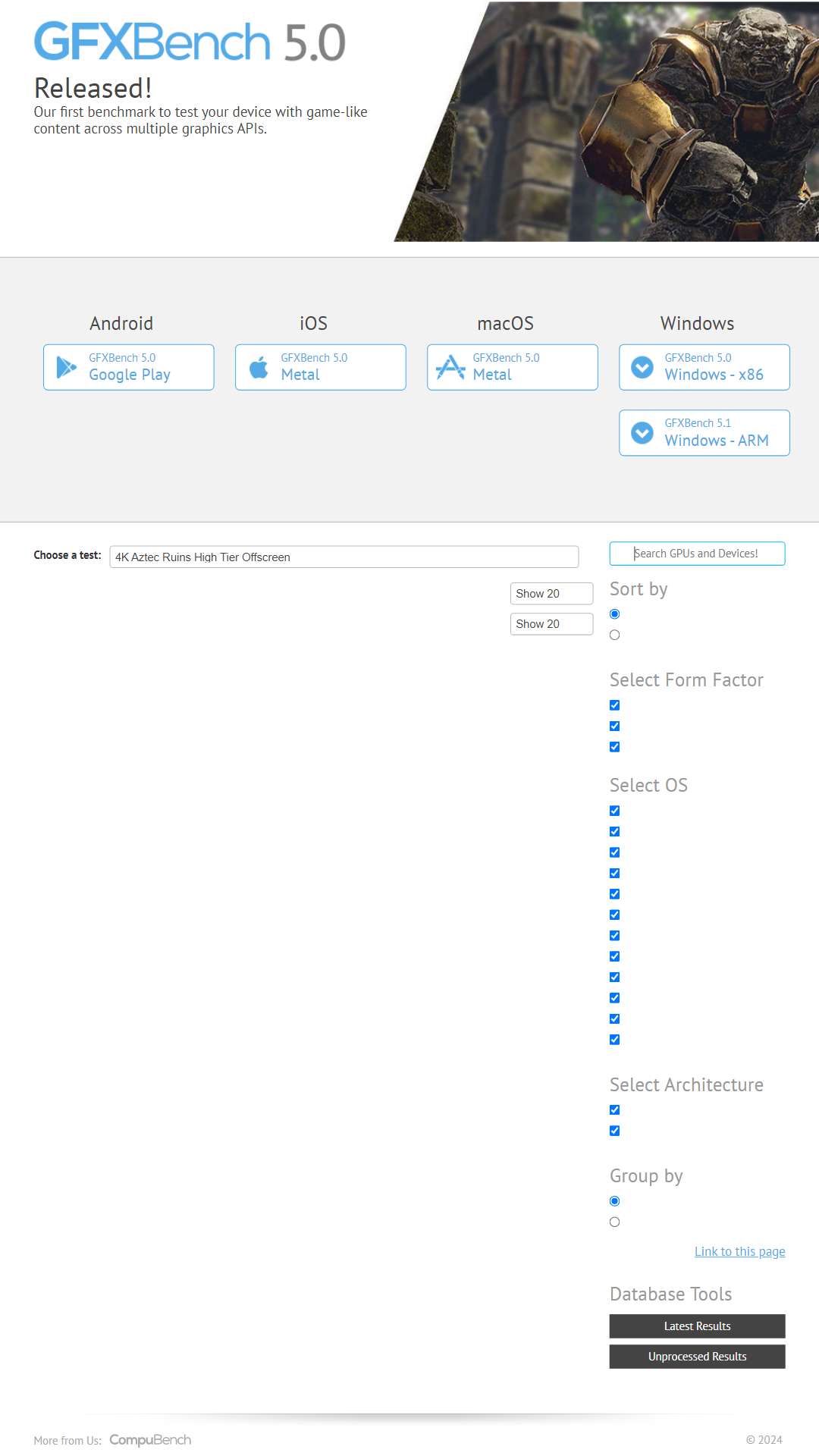This screenshot has width=819, height=1456.
Task: Open the CompuBench logo link in footer
Action: [150, 1439]
